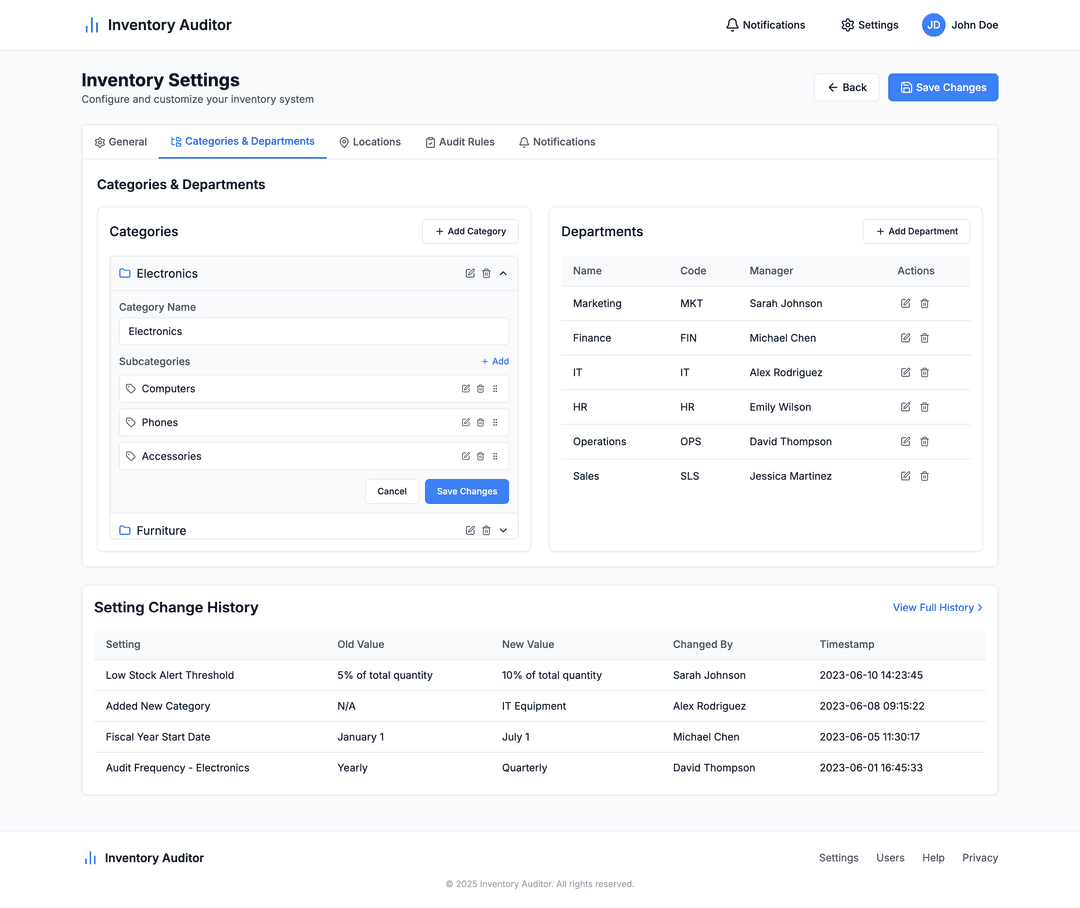Click inside the Category Name text field

tap(313, 331)
